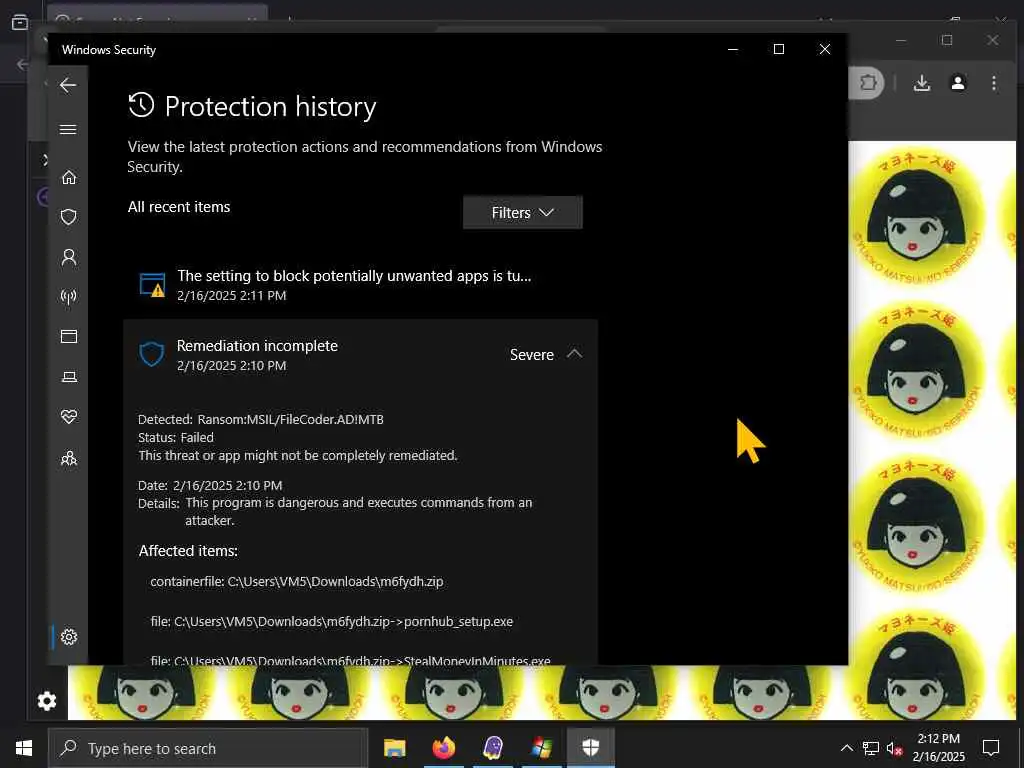Open Device security laptop icon
This screenshot has width=1024, height=768.
pyautogui.click(x=69, y=377)
